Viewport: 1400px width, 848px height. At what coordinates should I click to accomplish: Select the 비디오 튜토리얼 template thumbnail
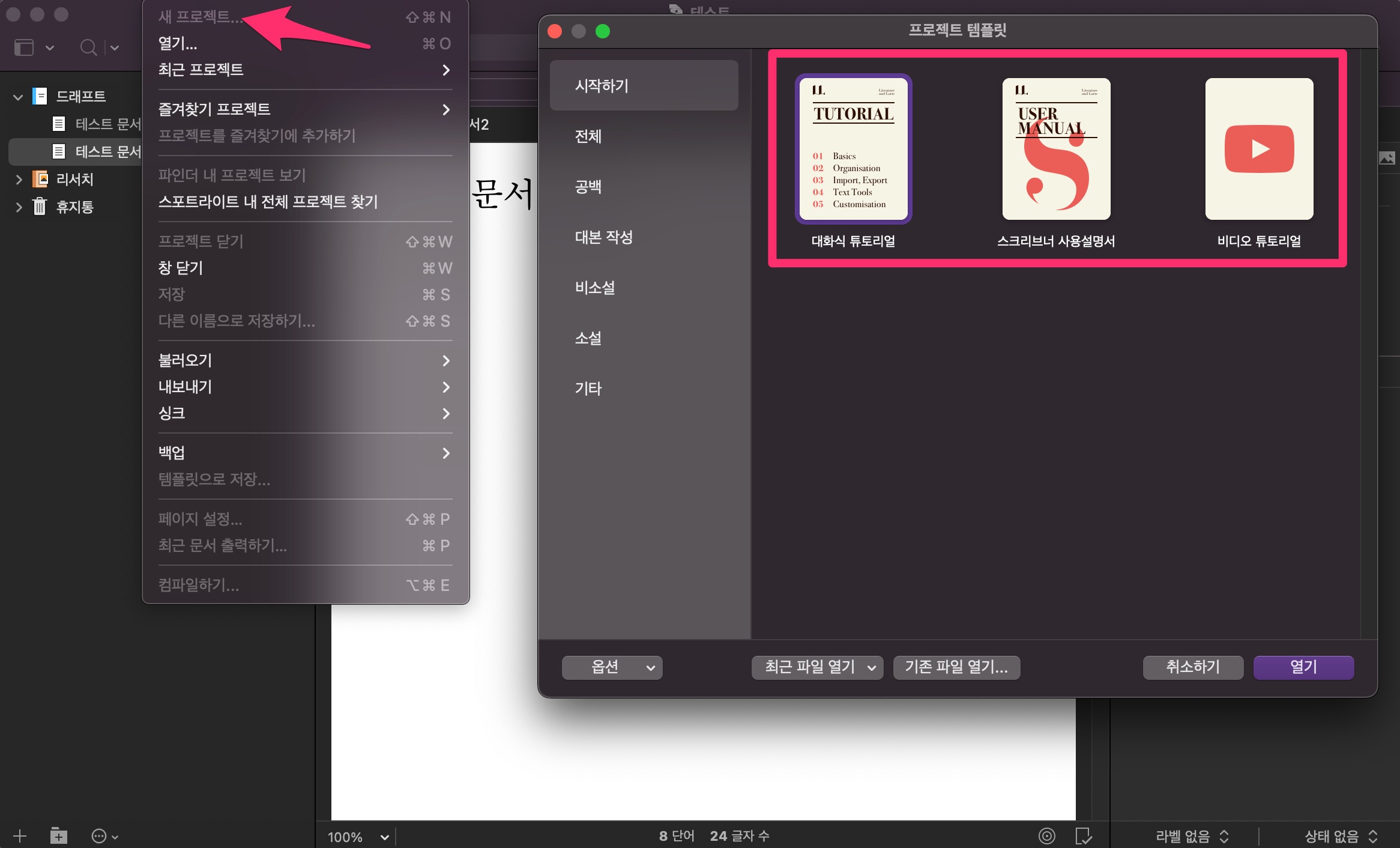tap(1259, 149)
